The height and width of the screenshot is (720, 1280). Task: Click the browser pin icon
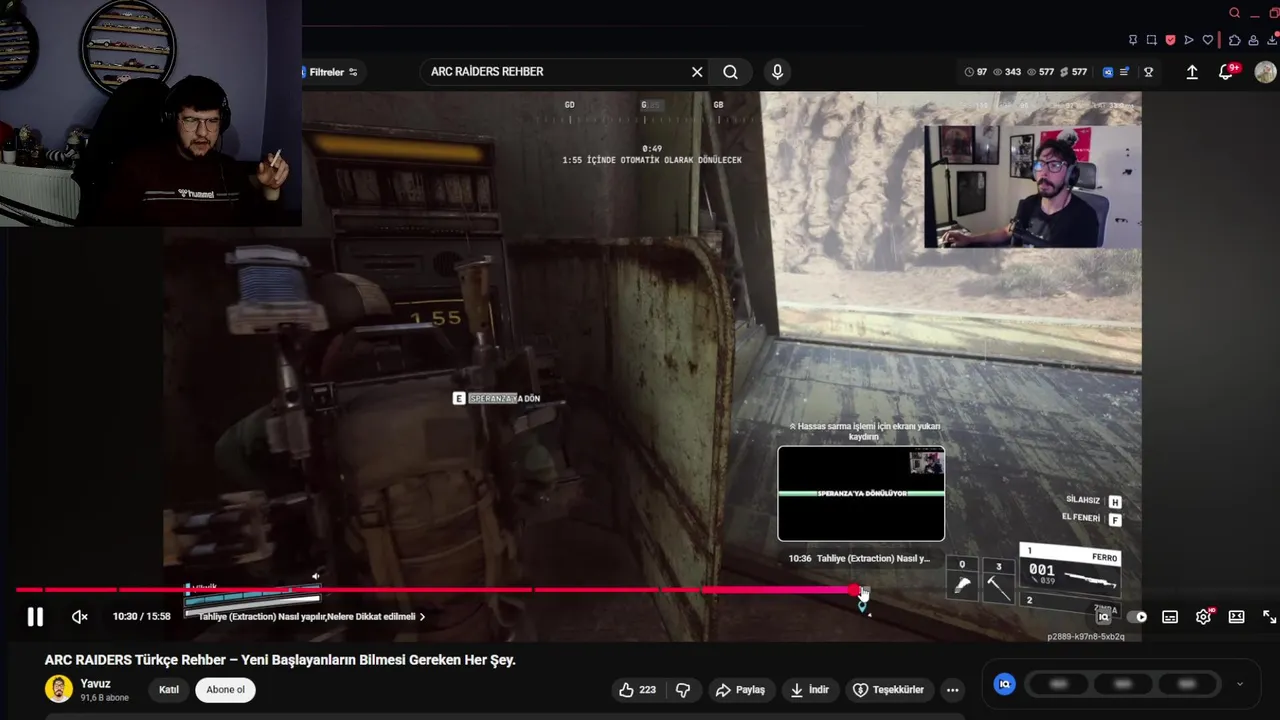point(1133,40)
